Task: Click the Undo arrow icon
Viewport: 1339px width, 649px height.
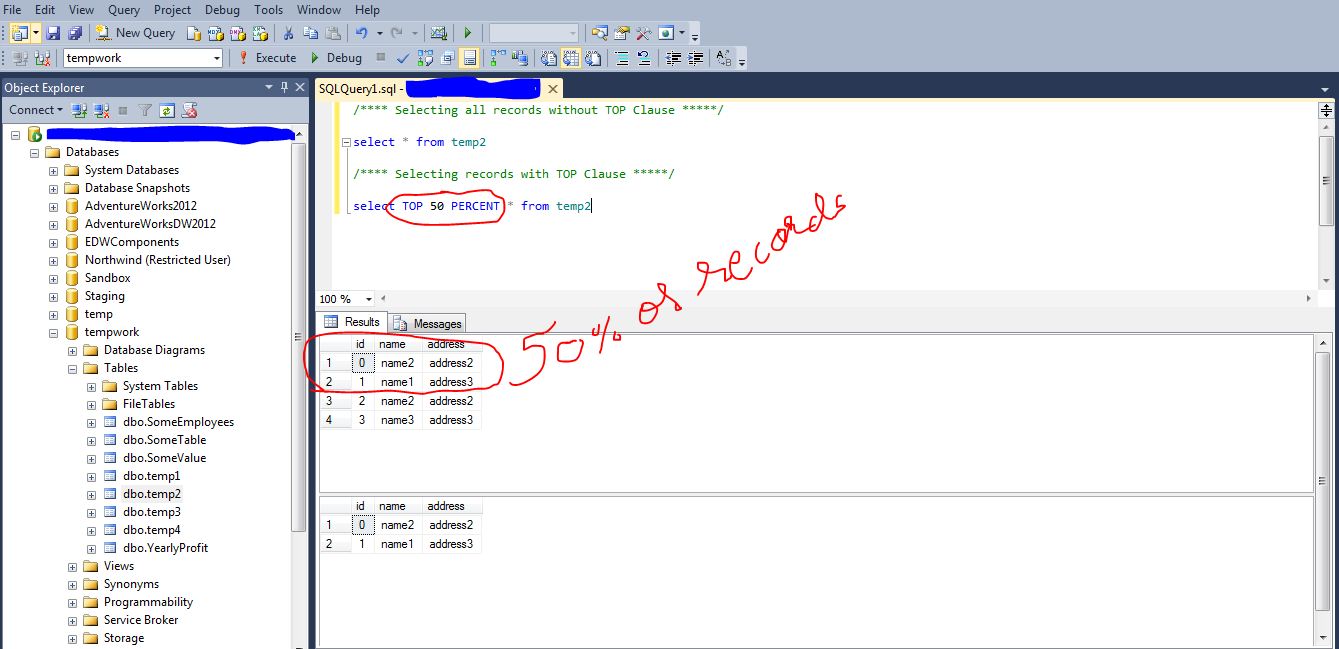Action: click(362, 33)
